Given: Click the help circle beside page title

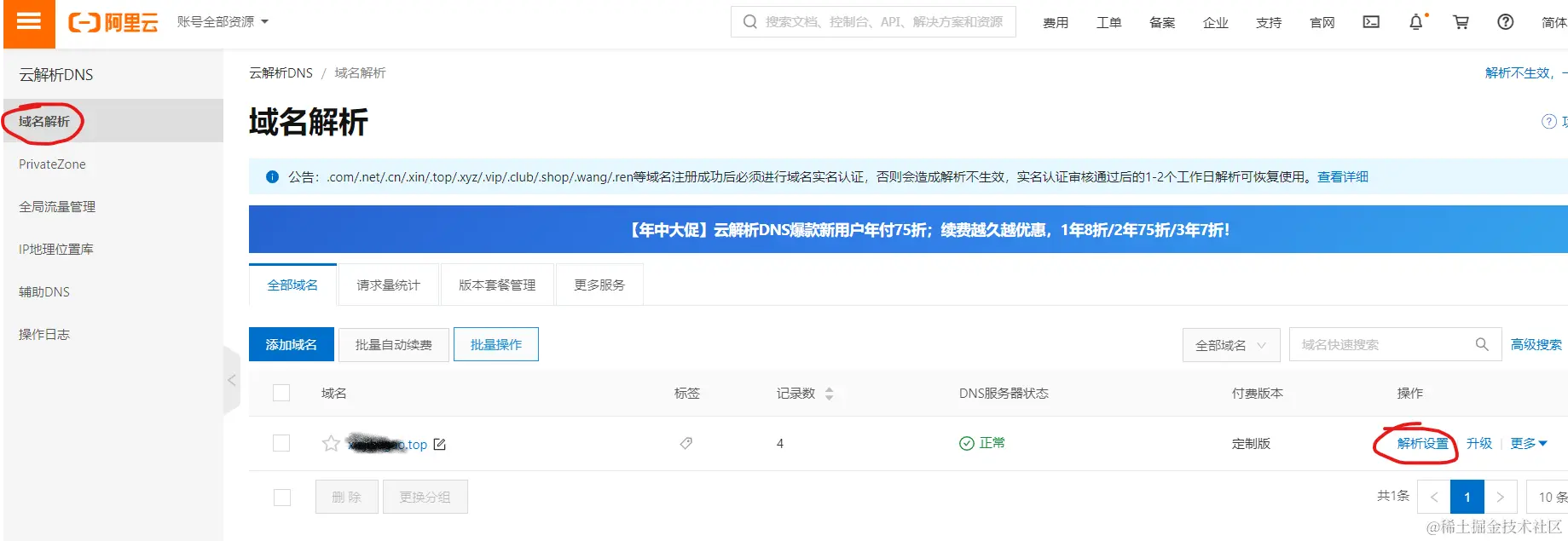Looking at the screenshot, I should pyautogui.click(x=1549, y=122).
